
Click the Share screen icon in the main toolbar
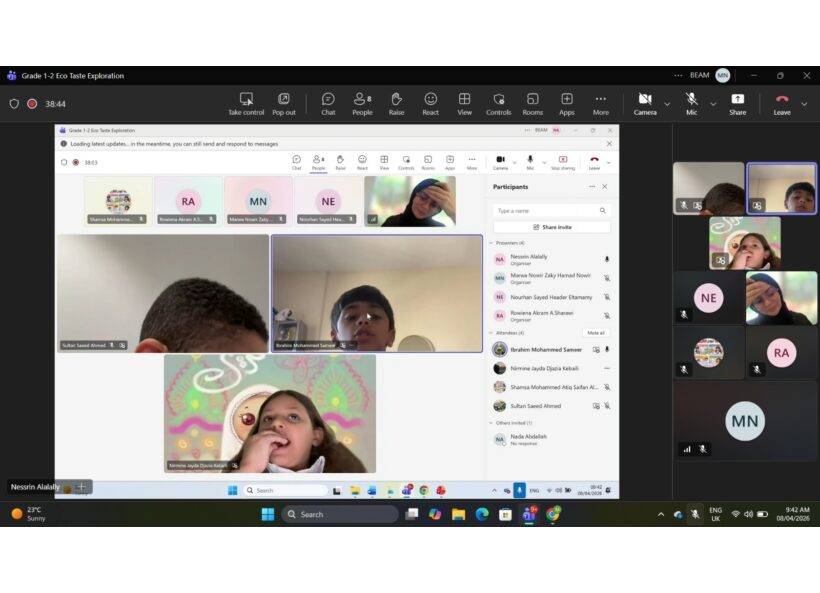point(737,103)
